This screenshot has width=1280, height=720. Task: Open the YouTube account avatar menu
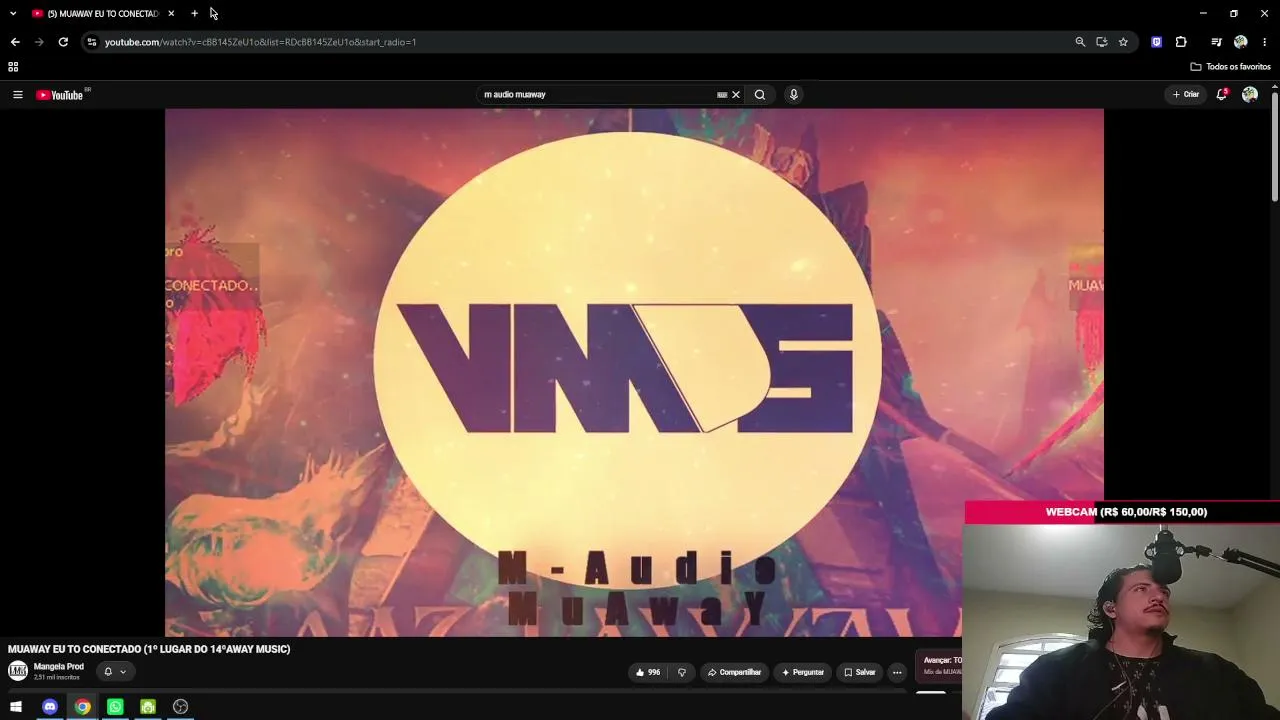tap(1249, 95)
